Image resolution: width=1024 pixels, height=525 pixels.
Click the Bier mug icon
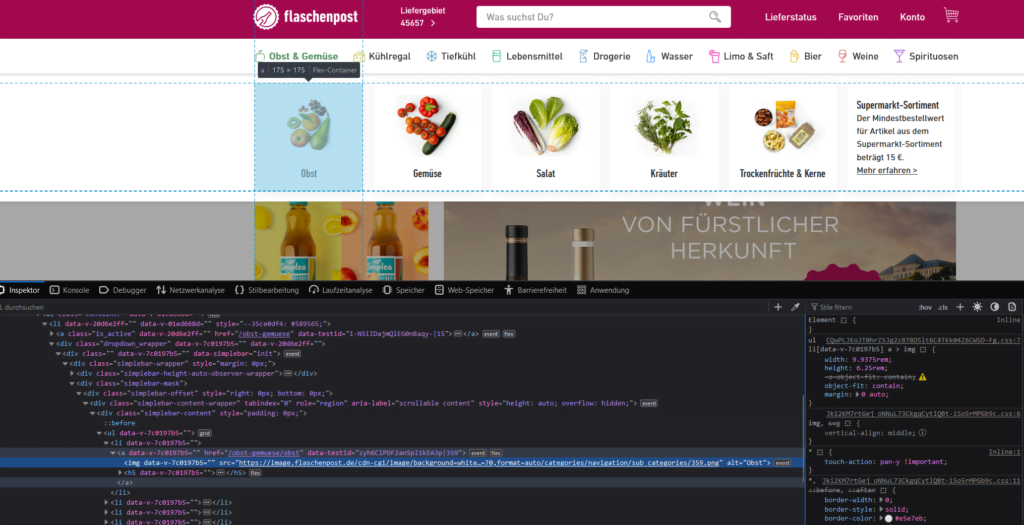[x=794, y=56]
